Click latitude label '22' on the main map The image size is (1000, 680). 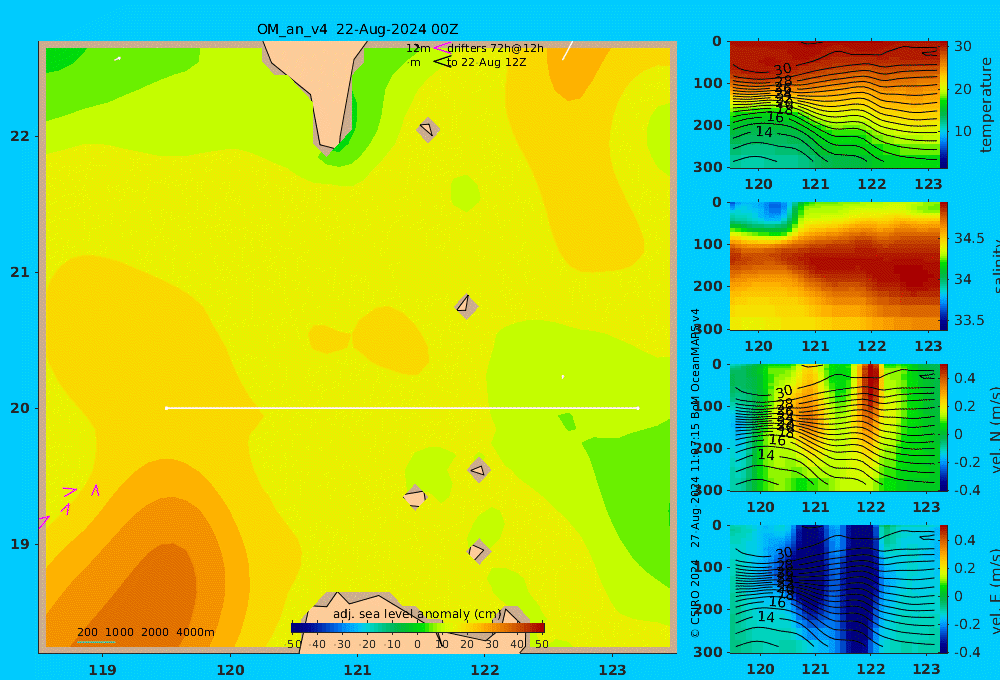[x=20, y=136]
